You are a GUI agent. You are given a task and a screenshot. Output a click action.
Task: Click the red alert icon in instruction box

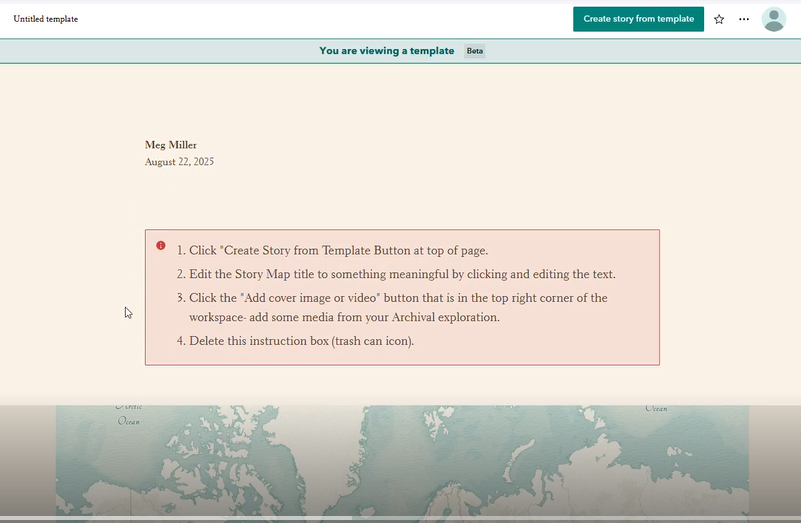click(x=161, y=245)
